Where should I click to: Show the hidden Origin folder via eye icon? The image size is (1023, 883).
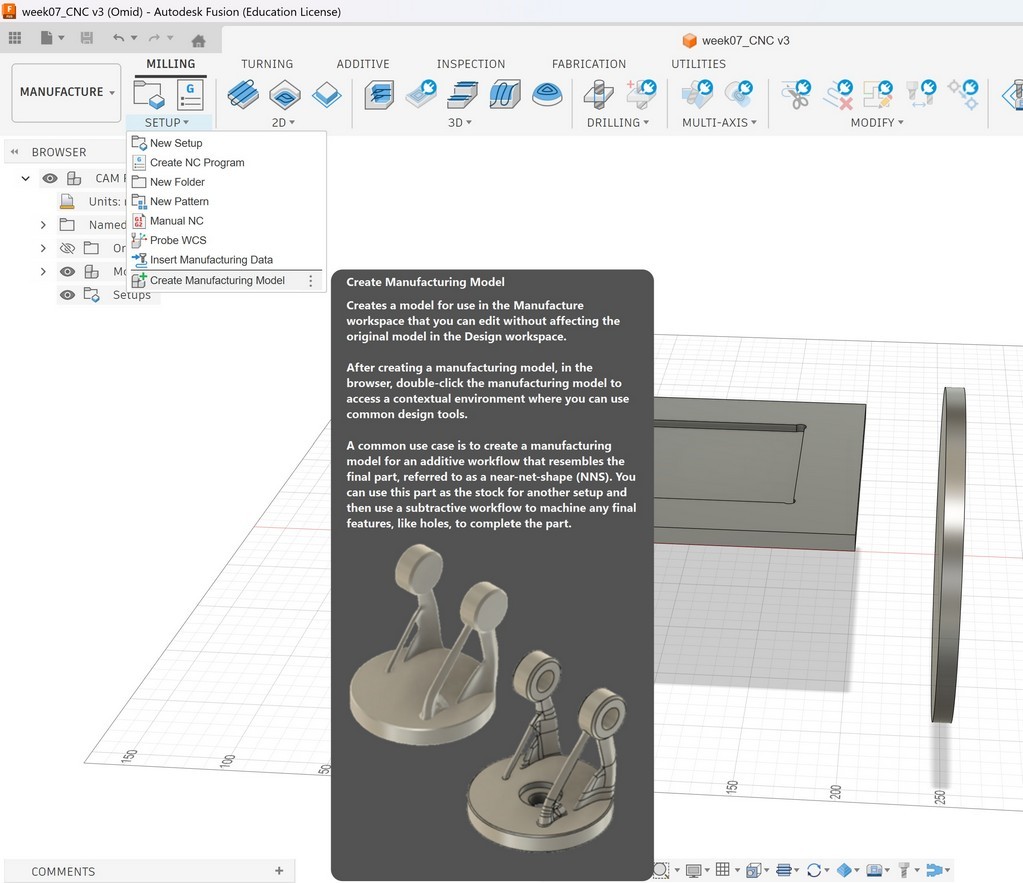67,247
